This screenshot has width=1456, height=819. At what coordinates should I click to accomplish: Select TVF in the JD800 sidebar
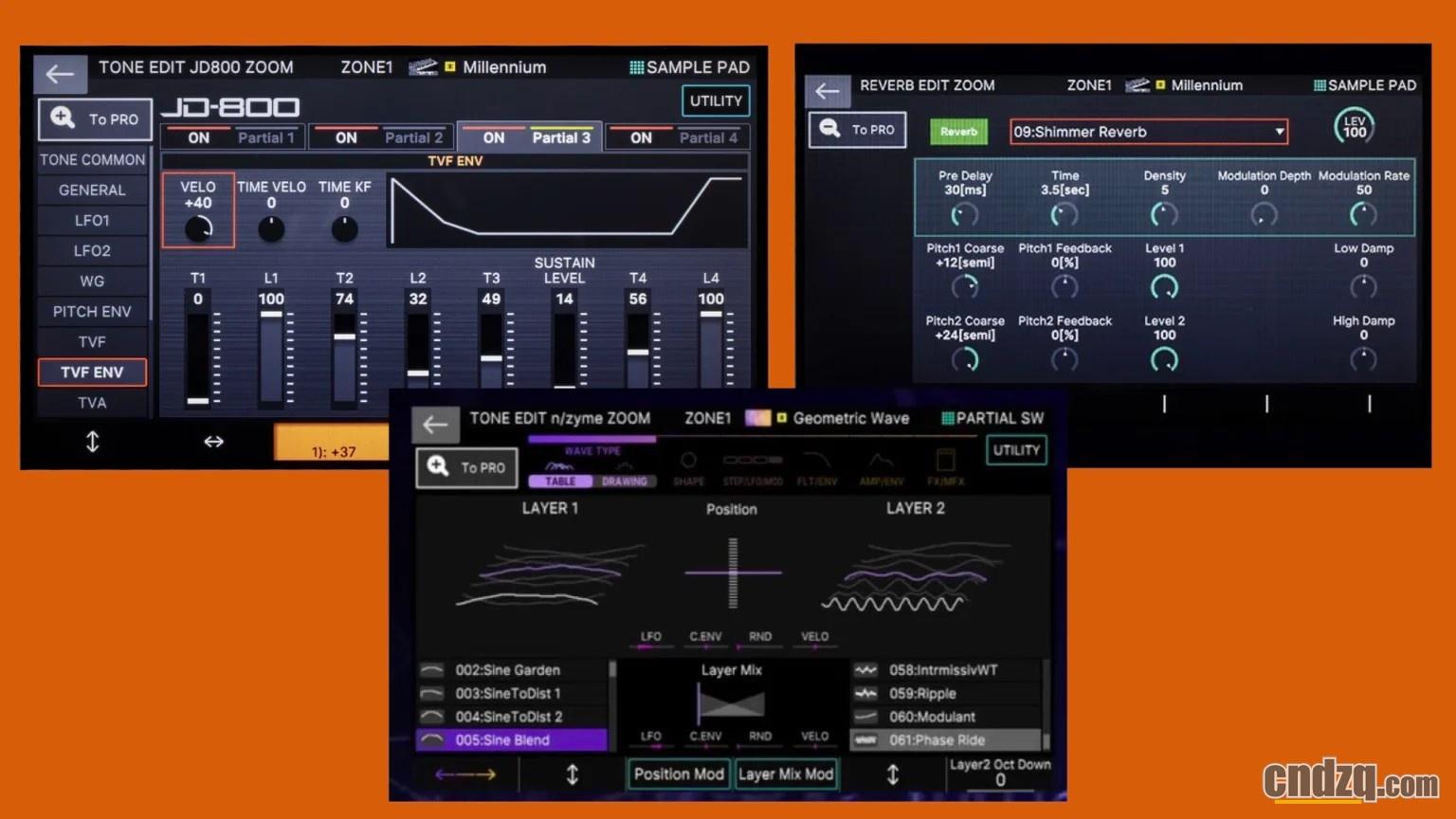(x=92, y=342)
